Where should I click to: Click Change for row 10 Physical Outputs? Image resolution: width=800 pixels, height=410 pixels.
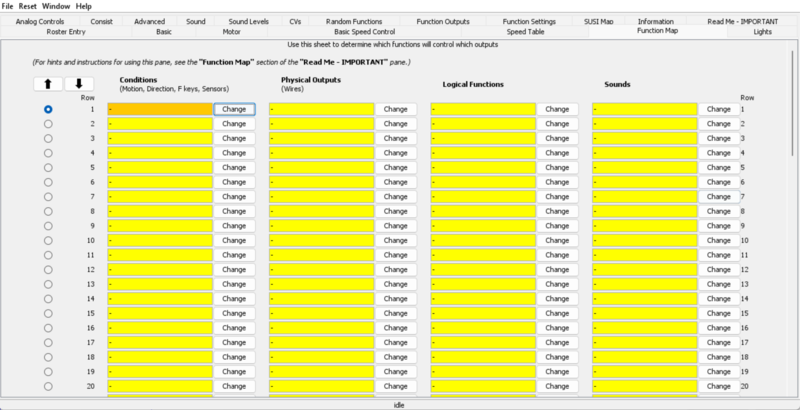[x=395, y=241]
